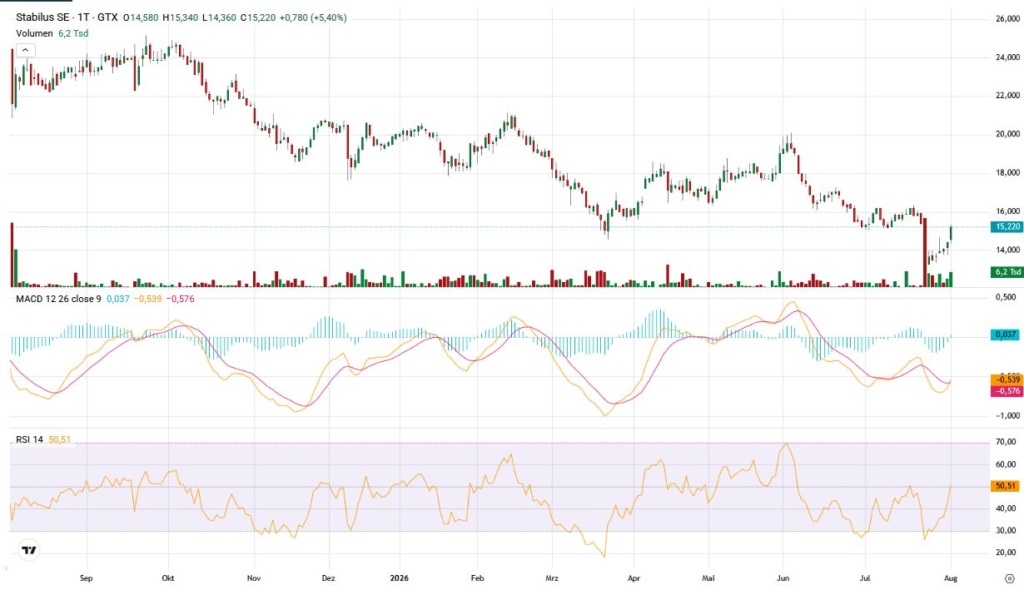Select the Stabilus SE · 1T · GTX title
Screen dimensions: 1024x590
click(67, 18)
